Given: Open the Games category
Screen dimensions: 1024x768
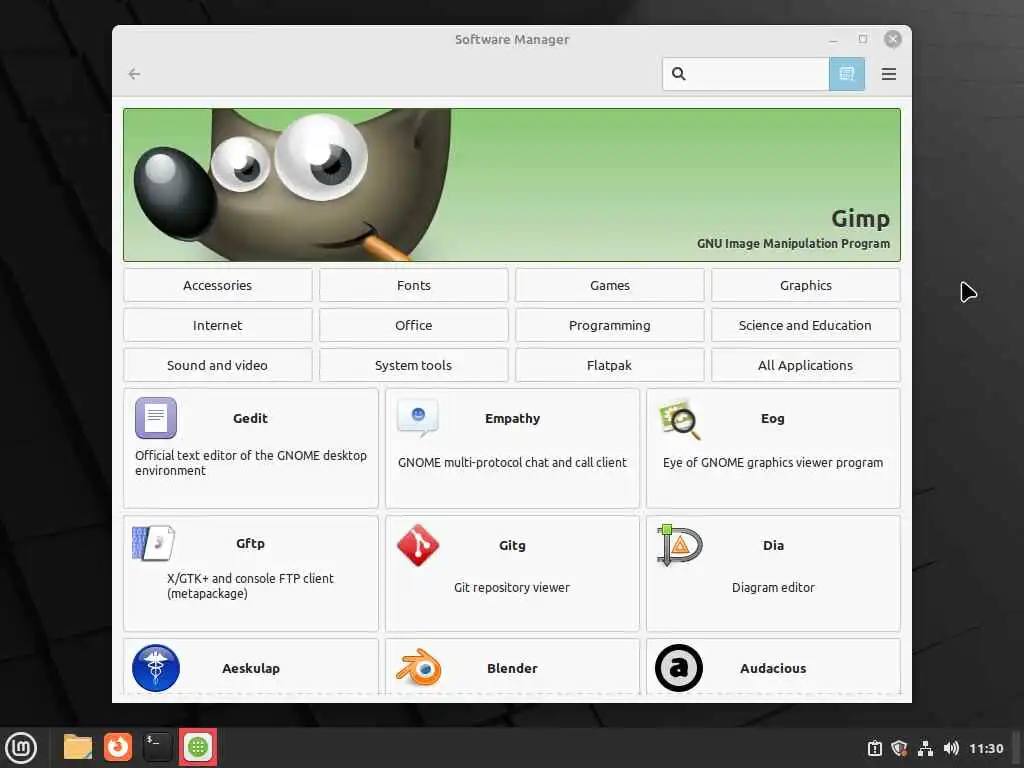Looking at the screenshot, I should [609, 285].
